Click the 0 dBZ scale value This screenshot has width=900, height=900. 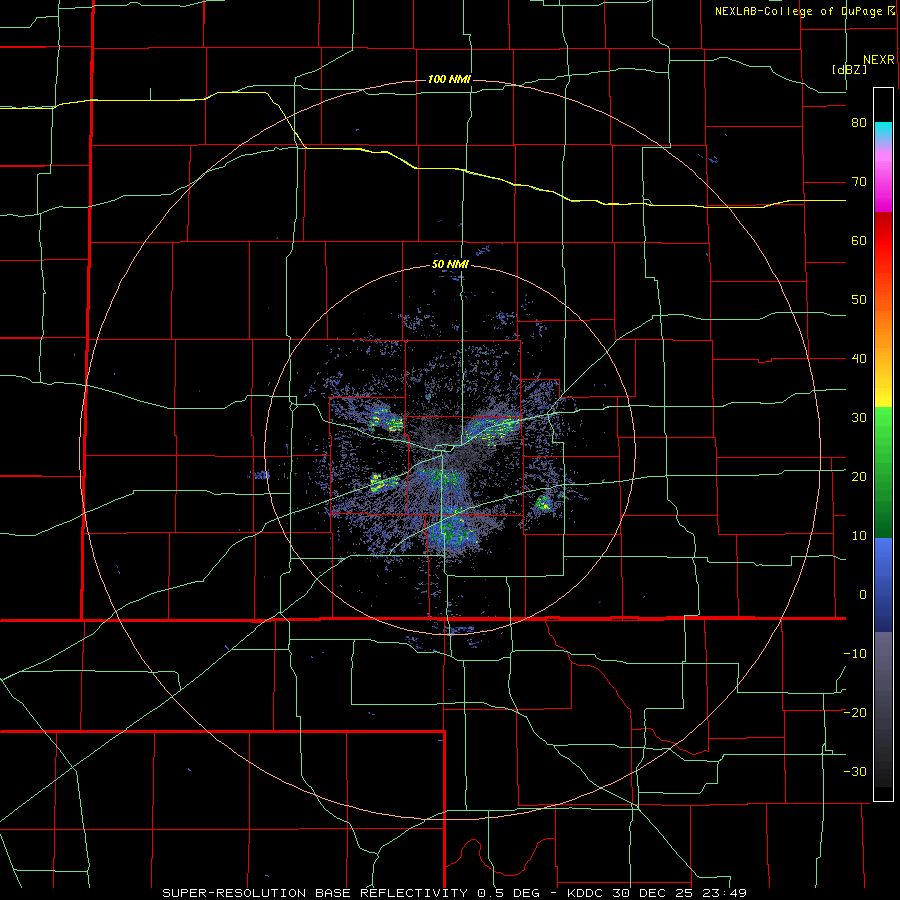863,595
